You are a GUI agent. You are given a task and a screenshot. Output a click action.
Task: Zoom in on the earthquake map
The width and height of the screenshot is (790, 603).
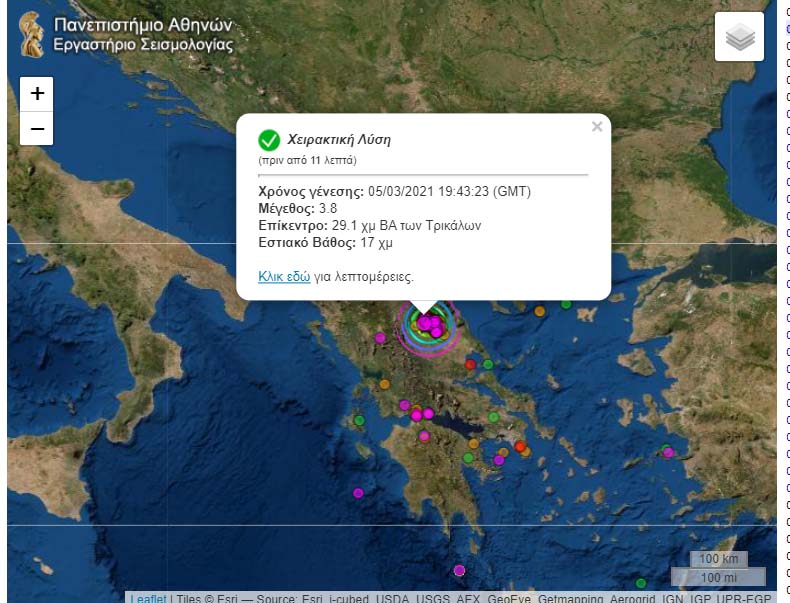(x=37, y=94)
